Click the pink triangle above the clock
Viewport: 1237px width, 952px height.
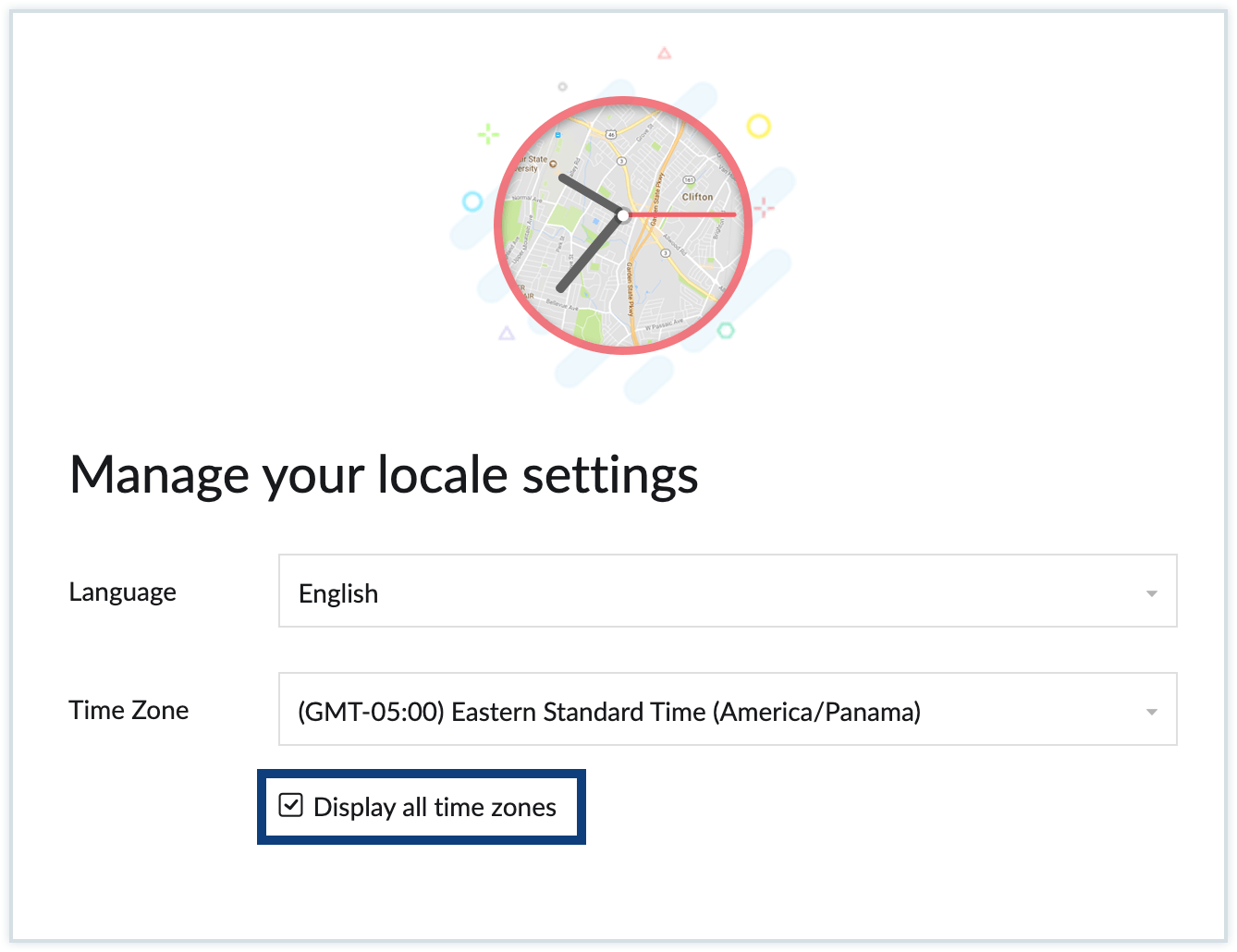(664, 53)
